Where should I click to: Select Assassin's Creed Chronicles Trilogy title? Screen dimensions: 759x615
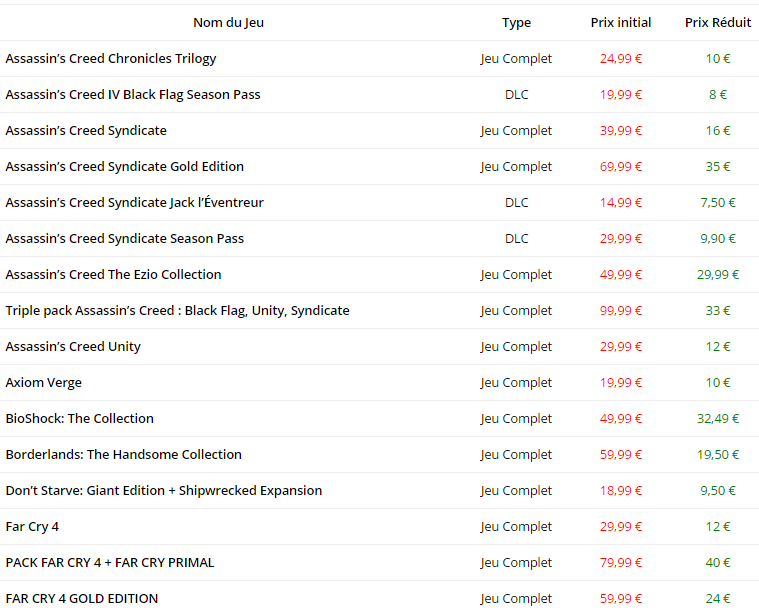[111, 58]
